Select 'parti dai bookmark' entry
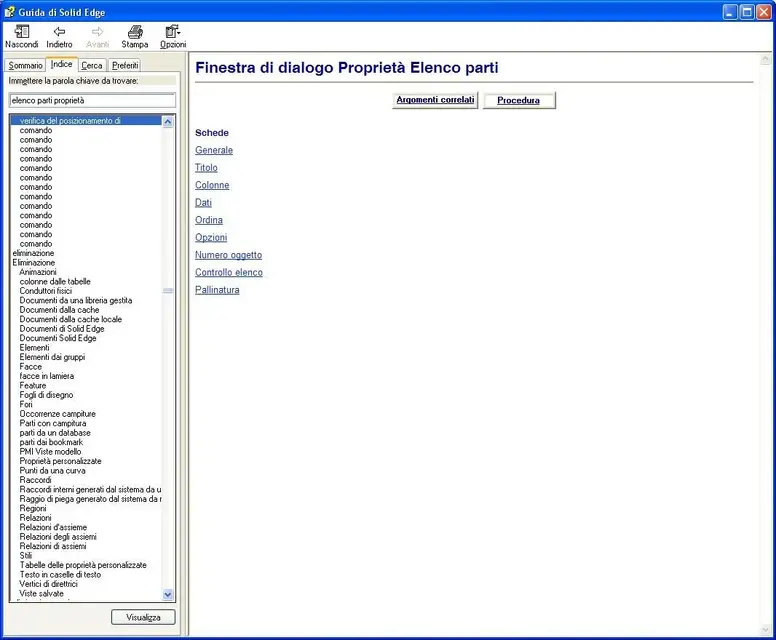The width and height of the screenshot is (776, 640). coord(51,442)
